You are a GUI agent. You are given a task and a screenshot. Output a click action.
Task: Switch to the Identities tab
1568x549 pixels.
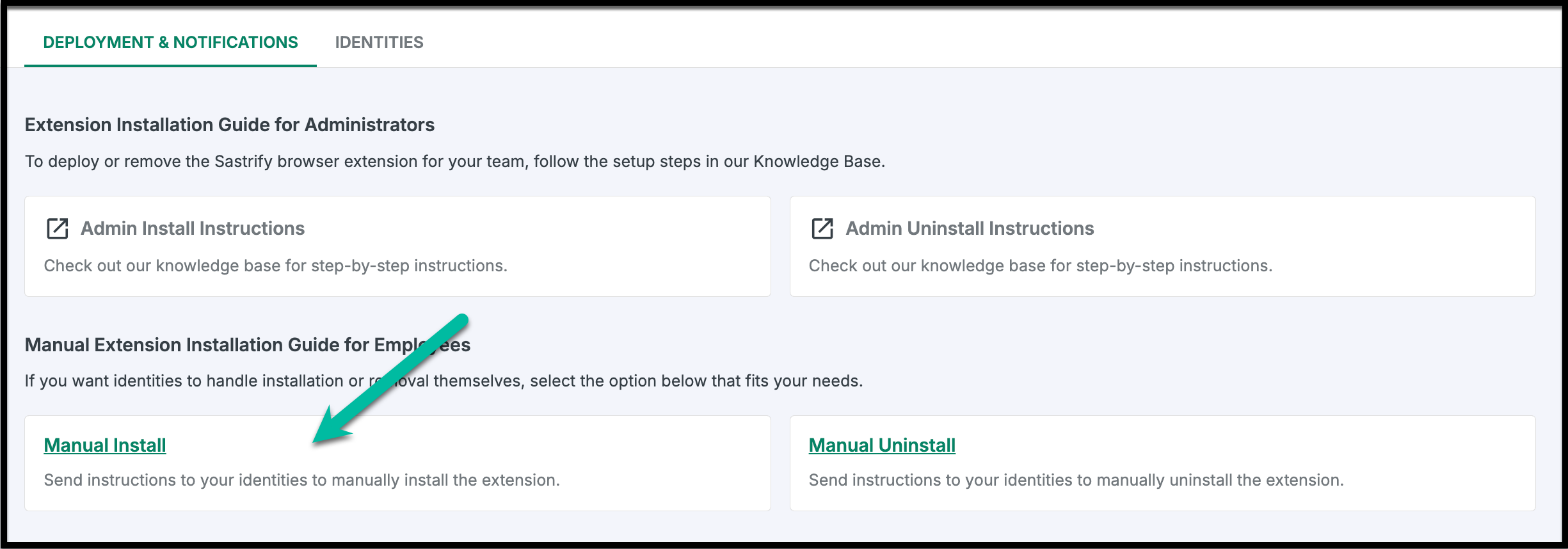379,42
